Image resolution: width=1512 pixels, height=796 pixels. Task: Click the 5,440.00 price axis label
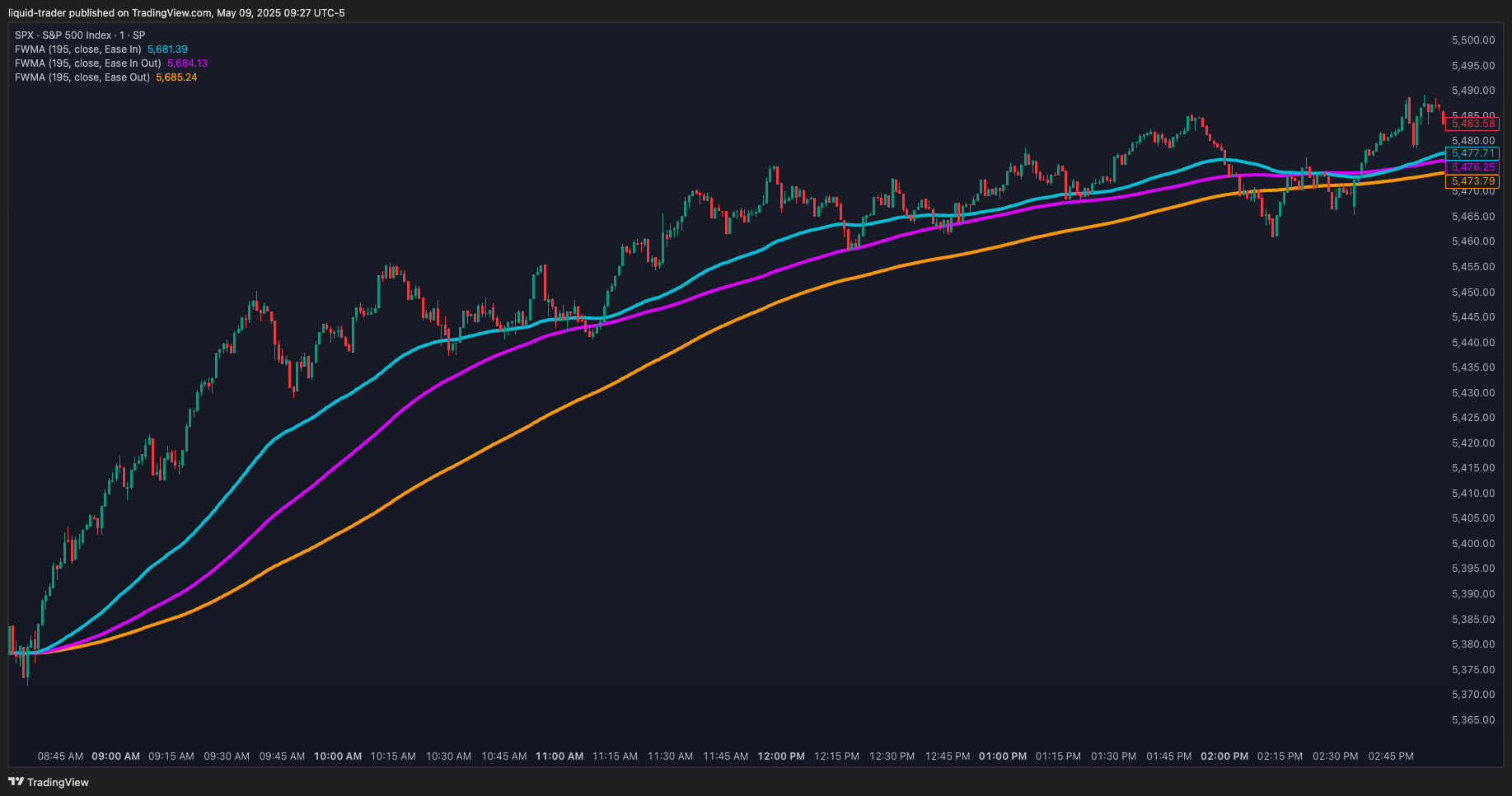coord(1473,343)
